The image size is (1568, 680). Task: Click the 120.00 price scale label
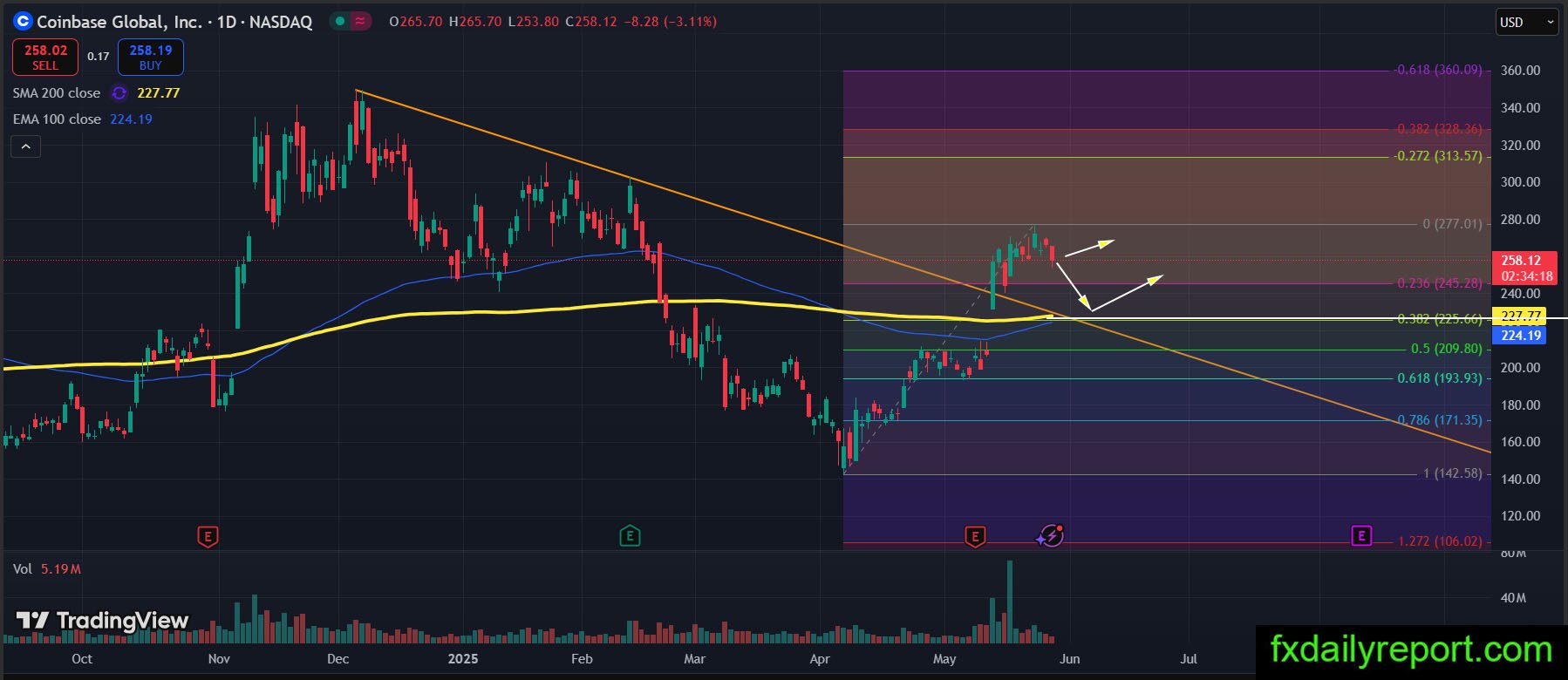1520,516
